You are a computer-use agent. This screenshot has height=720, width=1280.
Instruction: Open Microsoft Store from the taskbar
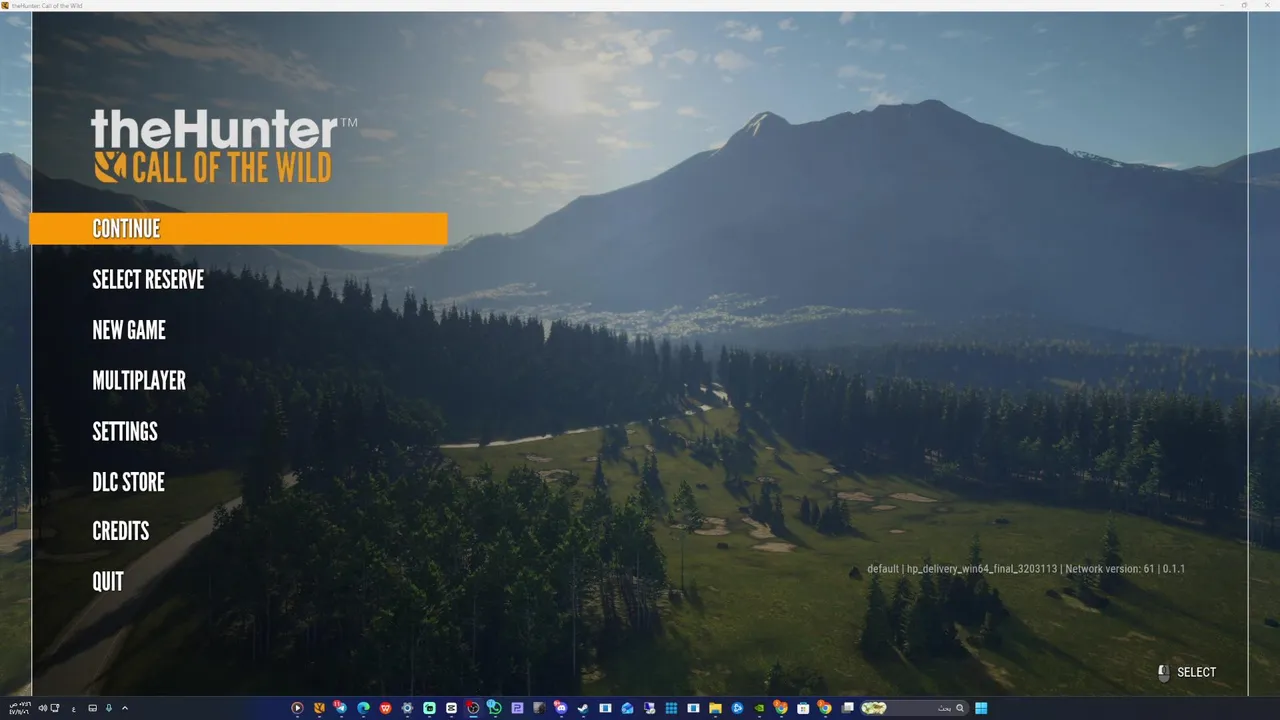[803, 708]
